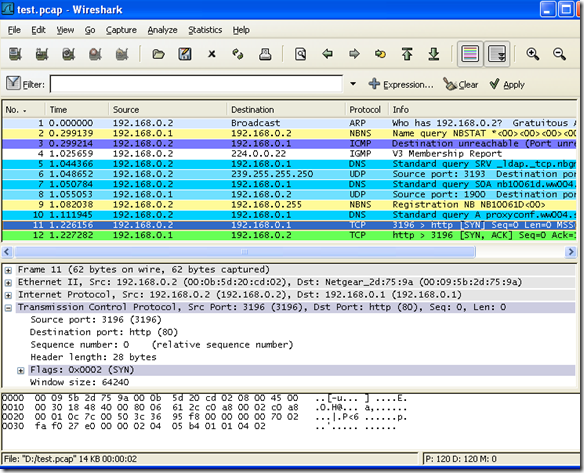This screenshot has height=473, width=584.
Task: Open a capture file with folder icon
Action: pyautogui.click(x=158, y=54)
